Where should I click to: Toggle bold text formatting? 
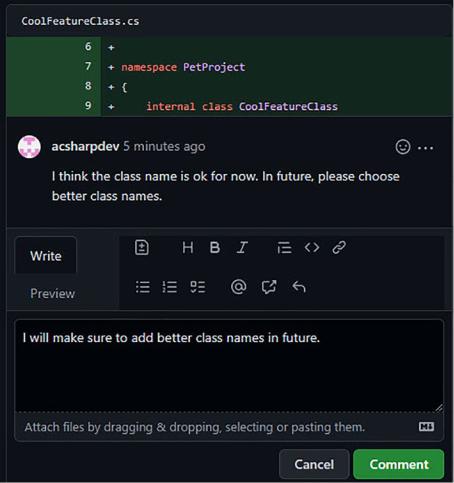point(215,248)
